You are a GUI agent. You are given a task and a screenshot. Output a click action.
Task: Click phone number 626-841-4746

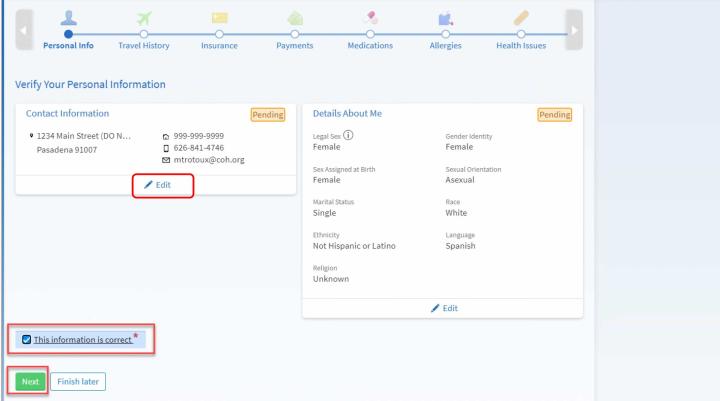pyautogui.click(x=199, y=148)
